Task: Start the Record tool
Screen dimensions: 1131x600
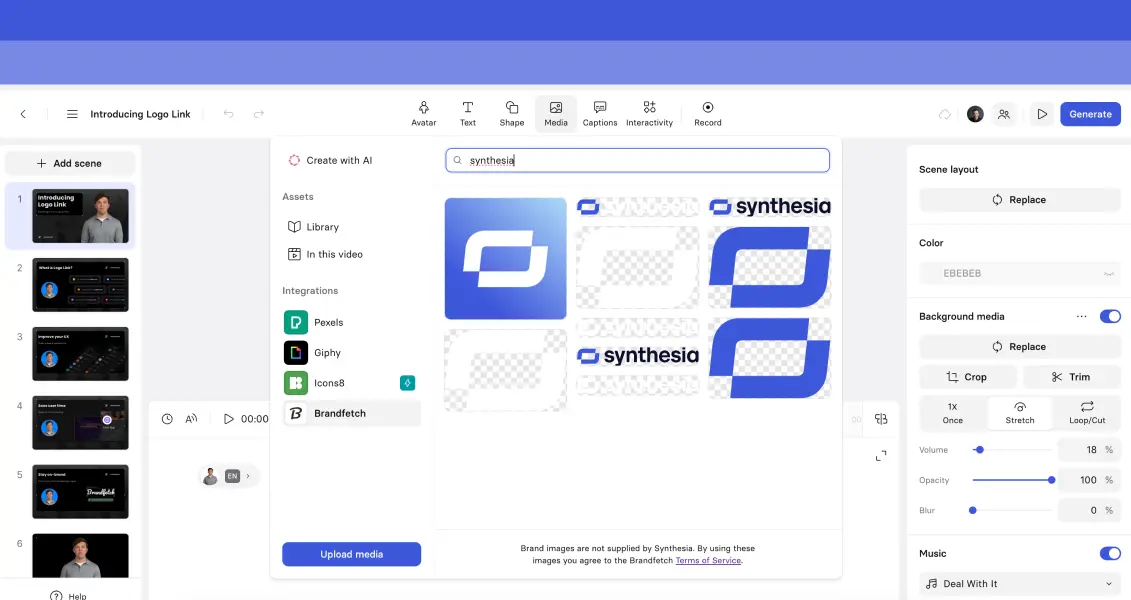Action: (708, 114)
